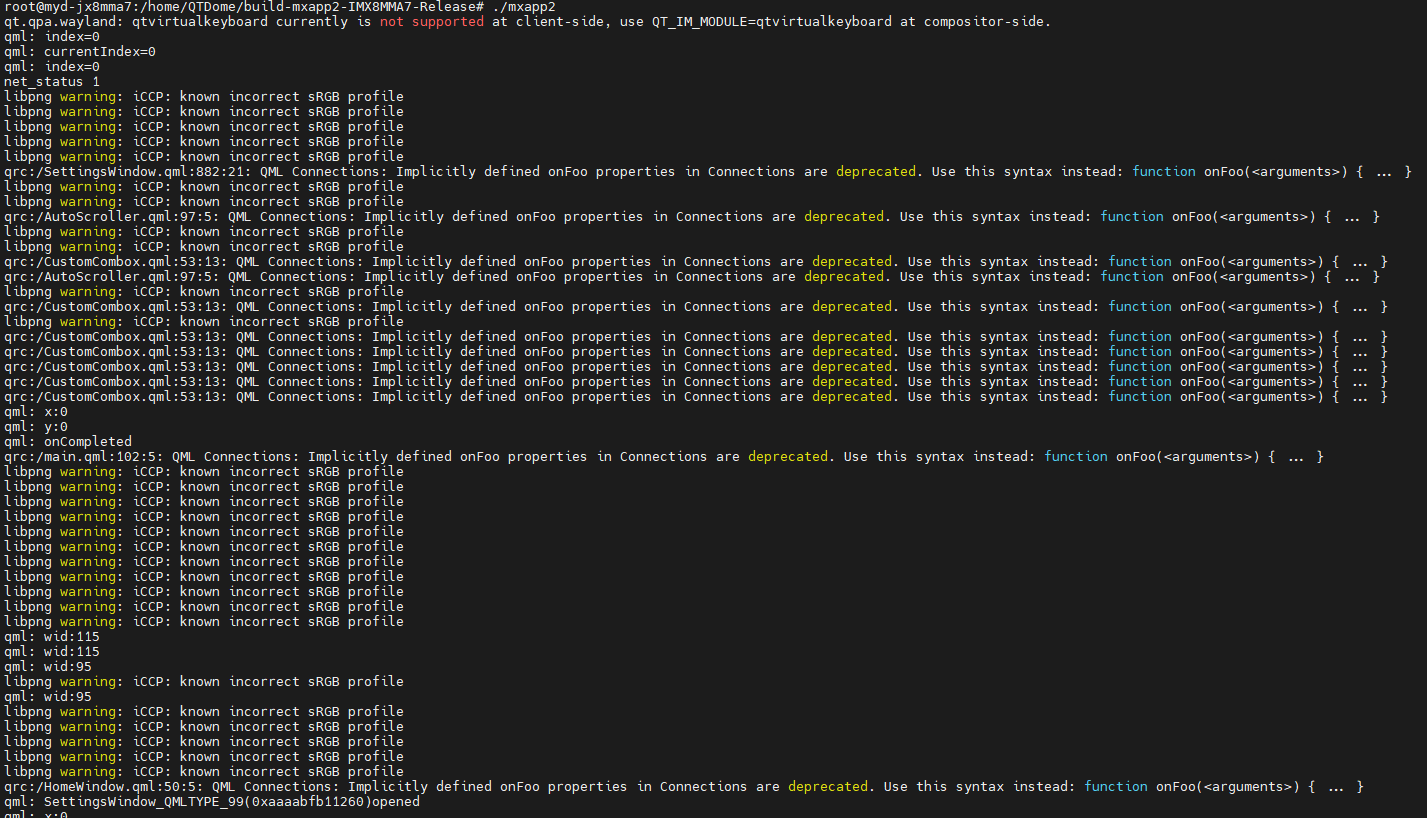Click the 'qml: y:0' line
This screenshot has height=818, width=1427.
36,426
